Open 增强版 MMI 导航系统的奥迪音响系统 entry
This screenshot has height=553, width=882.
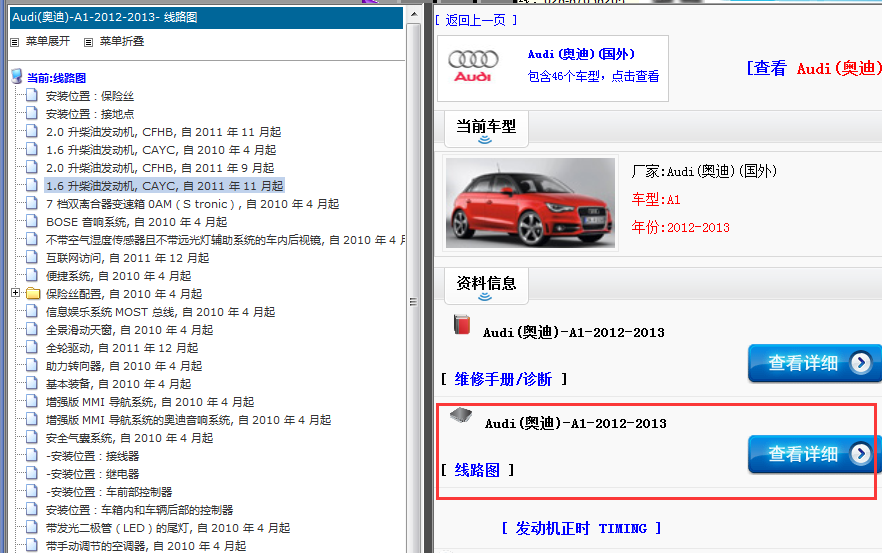click(188, 420)
